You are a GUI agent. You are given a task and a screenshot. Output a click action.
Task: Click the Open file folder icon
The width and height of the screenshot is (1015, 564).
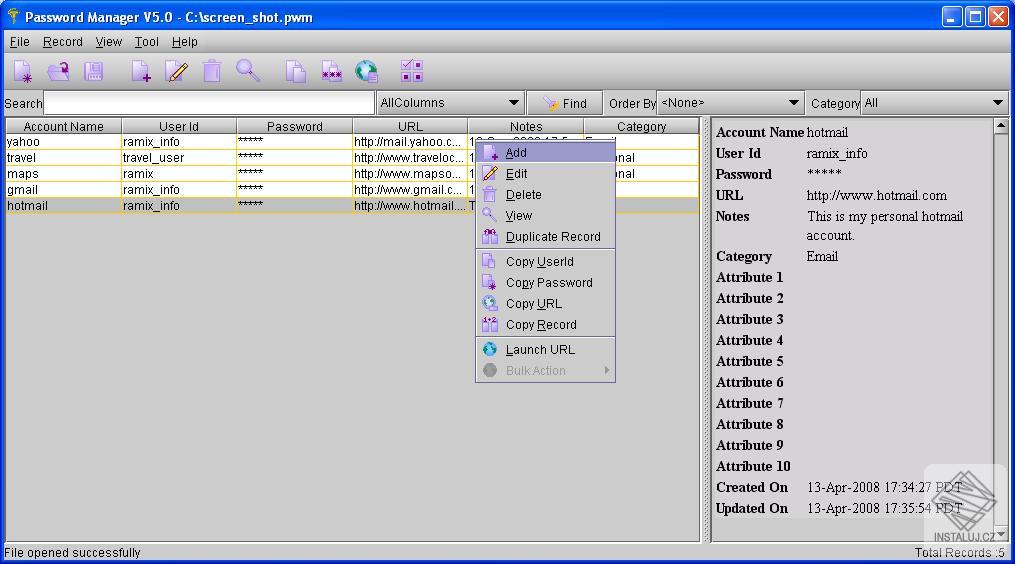[58, 71]
